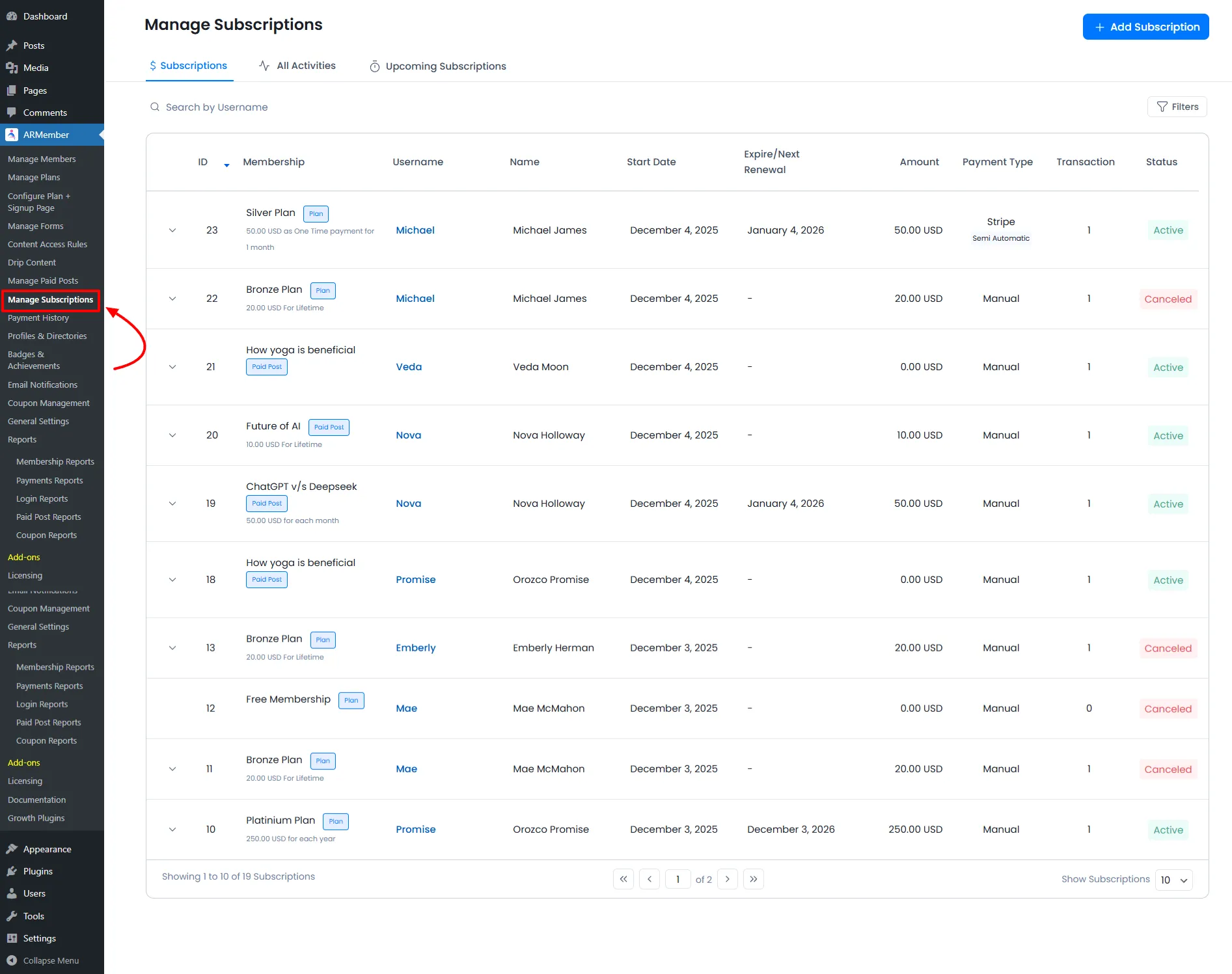Open the Users icon
This screenshot has width=1232, height=974.
pyautogui.click(x=12, y=893)
